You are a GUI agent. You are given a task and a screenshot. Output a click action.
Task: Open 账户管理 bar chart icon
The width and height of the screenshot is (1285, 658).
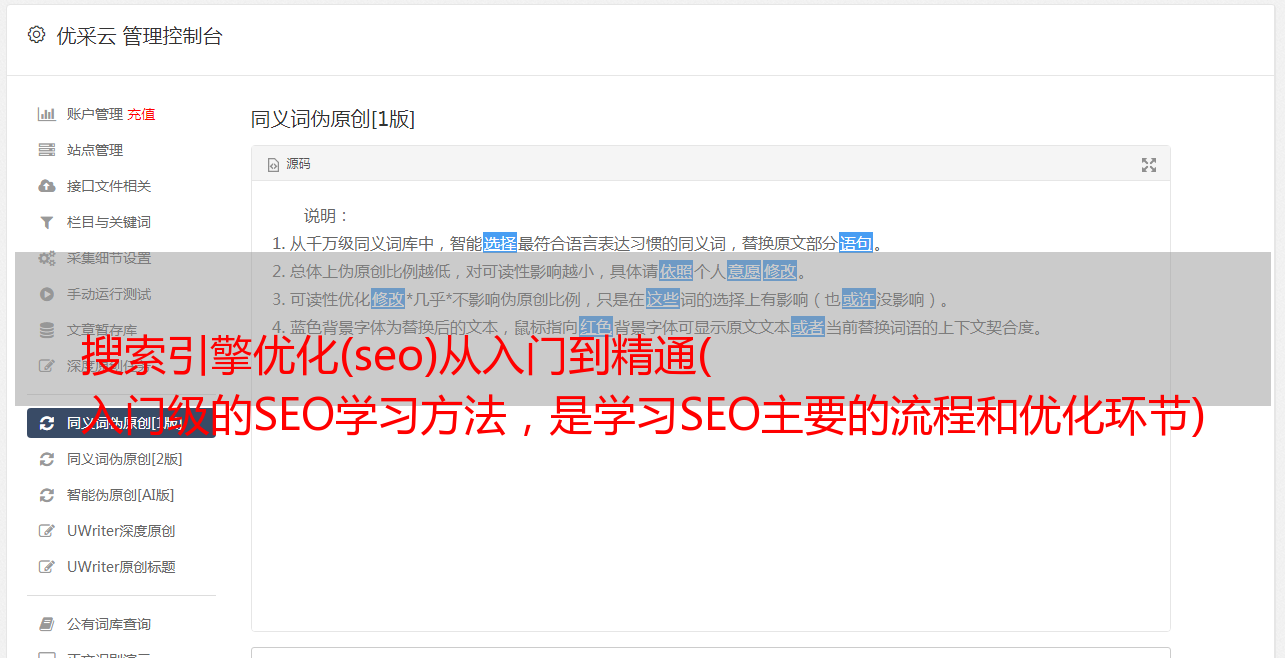pos(46,114)
